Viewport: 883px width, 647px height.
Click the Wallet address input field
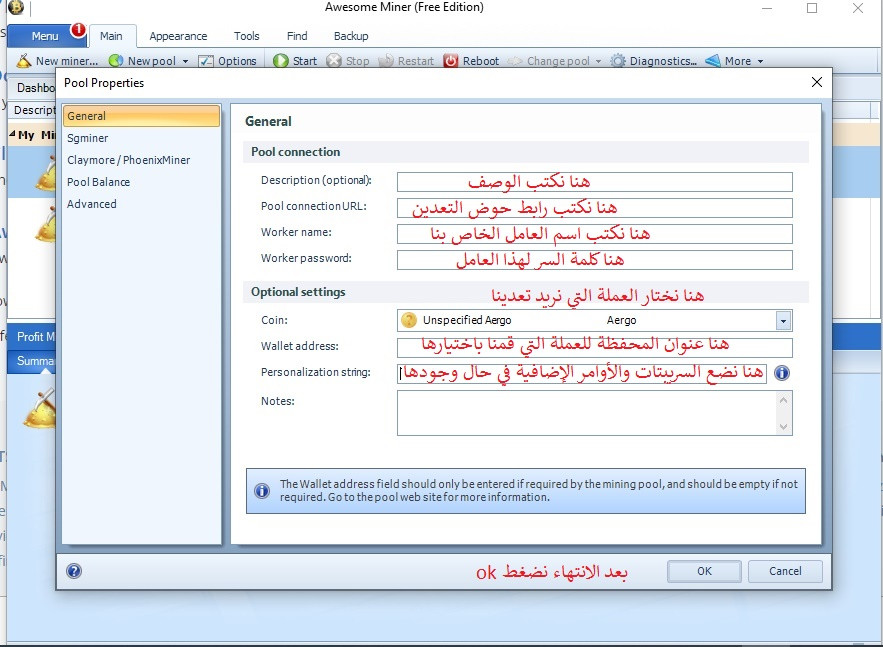tap(595, 347)
